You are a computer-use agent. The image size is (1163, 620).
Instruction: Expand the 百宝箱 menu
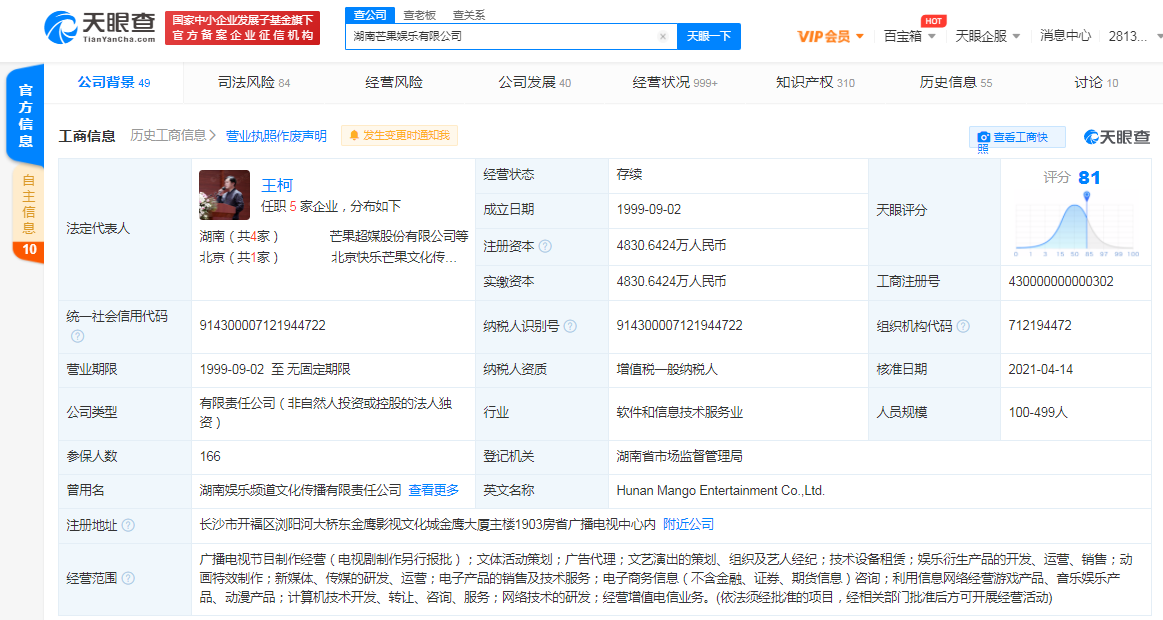909,36
